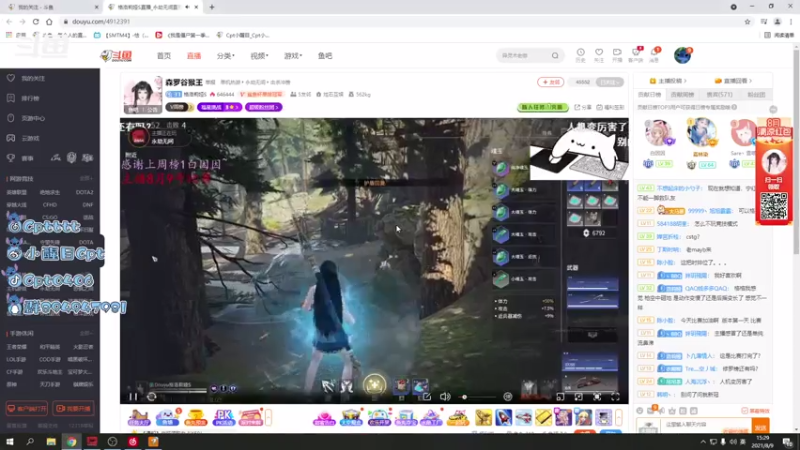Collapse the rank panel with round arrow button
This screenshot has height=450, width=800.
[x=773, y=109]
